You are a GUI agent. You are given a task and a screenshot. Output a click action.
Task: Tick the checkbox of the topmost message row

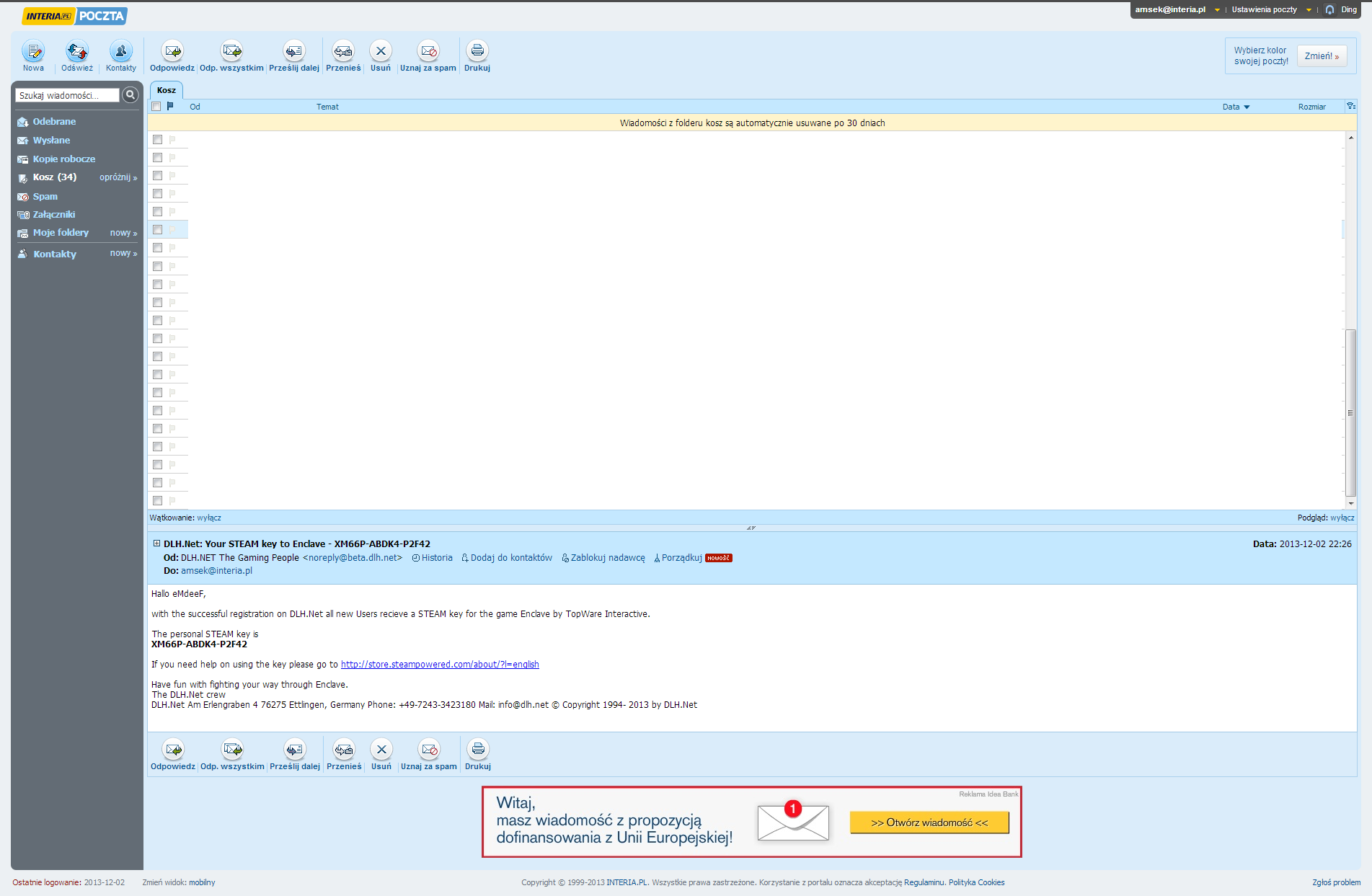pos(157,140)
